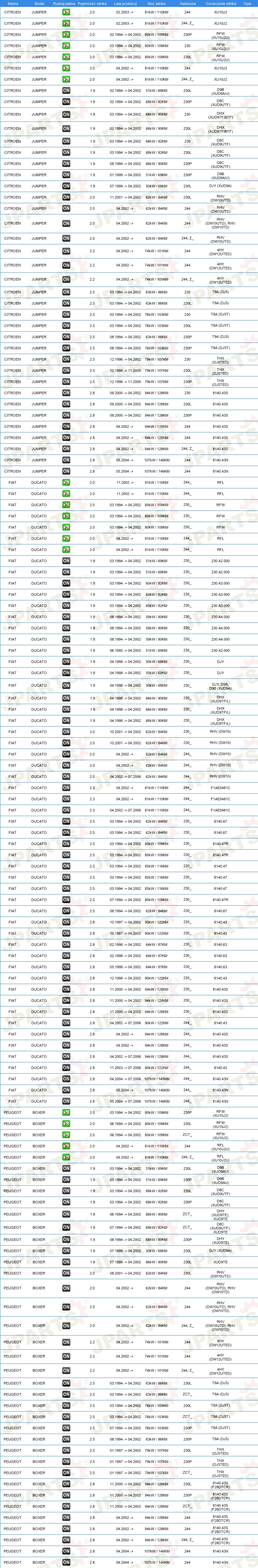Click the '02.2003 ->' cell in the Citroen 244, Z_ row
This screenshot has height=1568, width=258.
(x=125, y=24)
